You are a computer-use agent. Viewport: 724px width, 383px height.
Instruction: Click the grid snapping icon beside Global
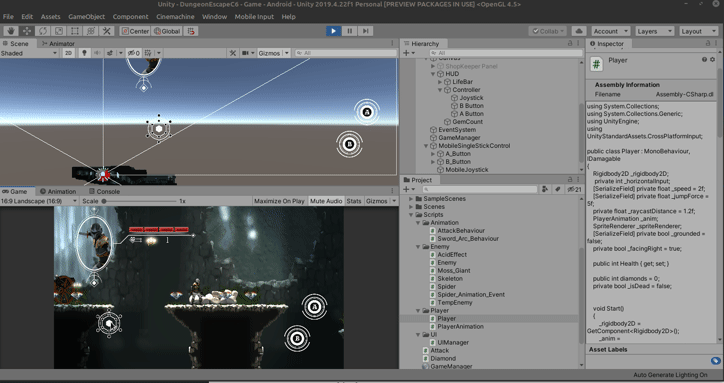[191, 31]
